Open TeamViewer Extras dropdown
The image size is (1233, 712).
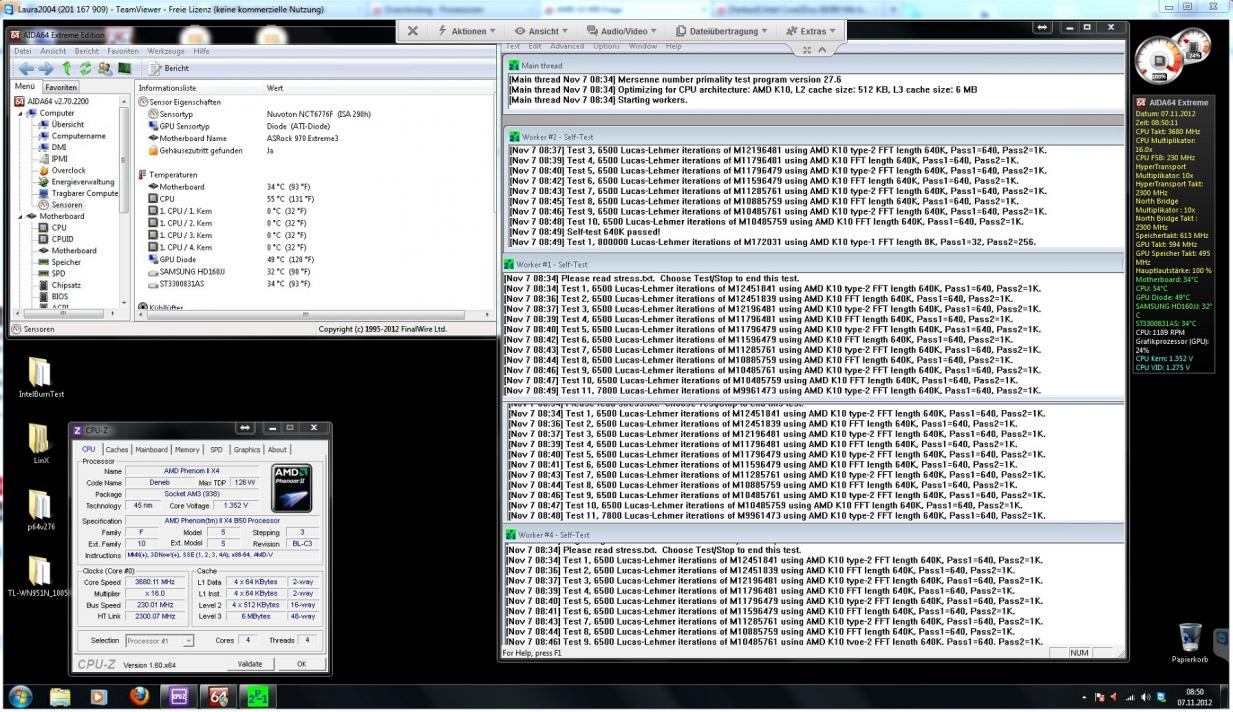pos(813,31)
